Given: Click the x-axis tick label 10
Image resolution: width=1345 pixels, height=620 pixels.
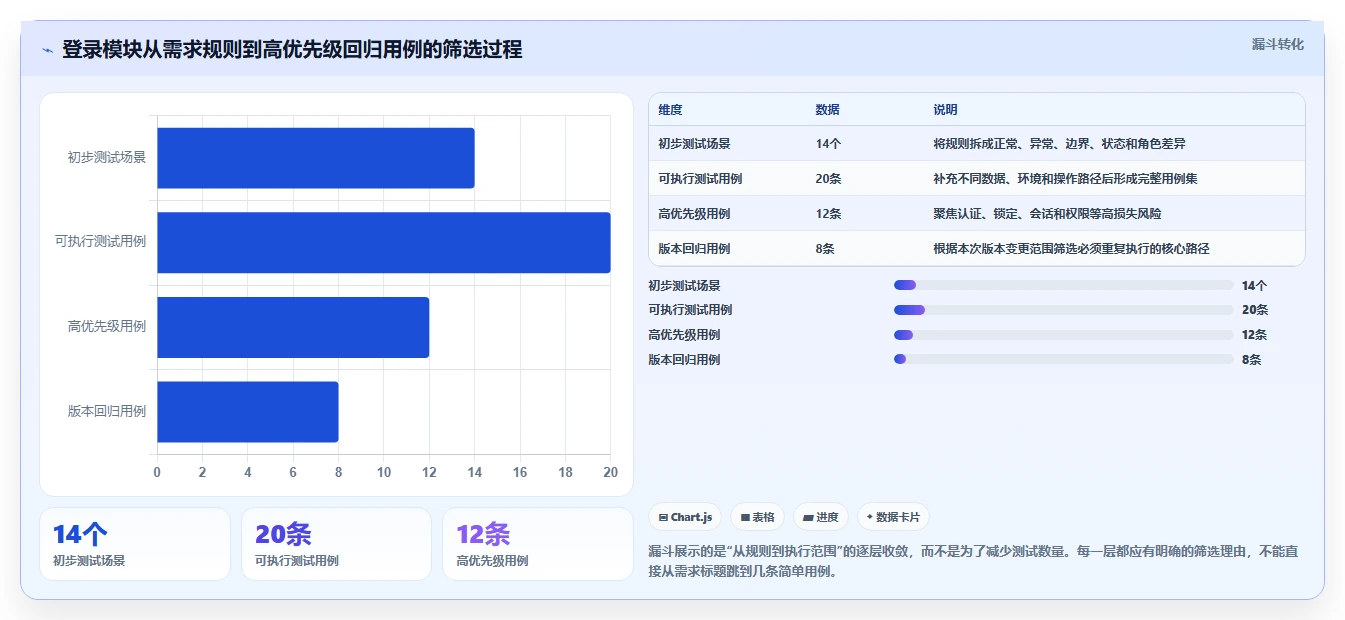Looking at the screenshot, I should (x=384, y=472).
